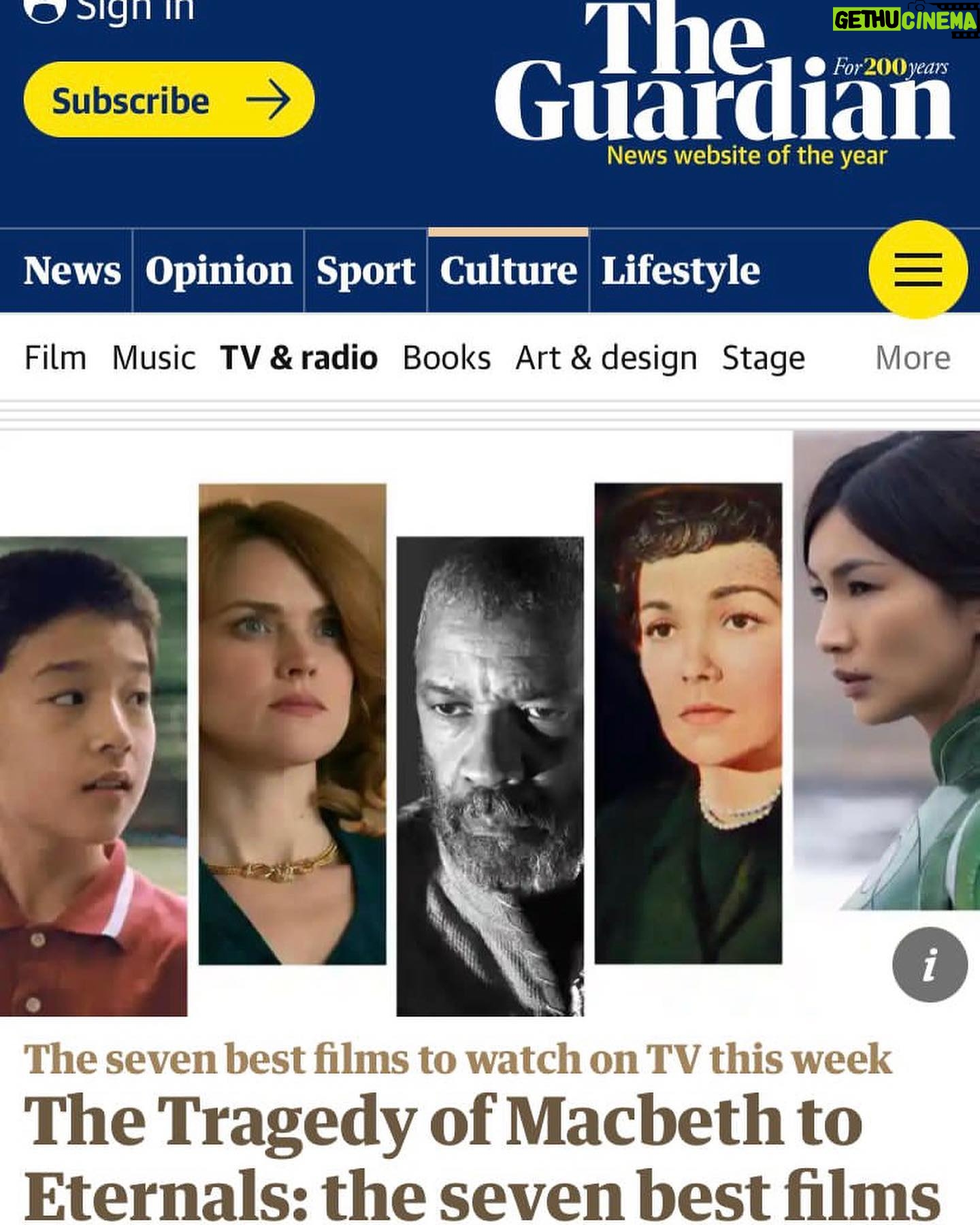Open the Books subsection

point(446,358)
